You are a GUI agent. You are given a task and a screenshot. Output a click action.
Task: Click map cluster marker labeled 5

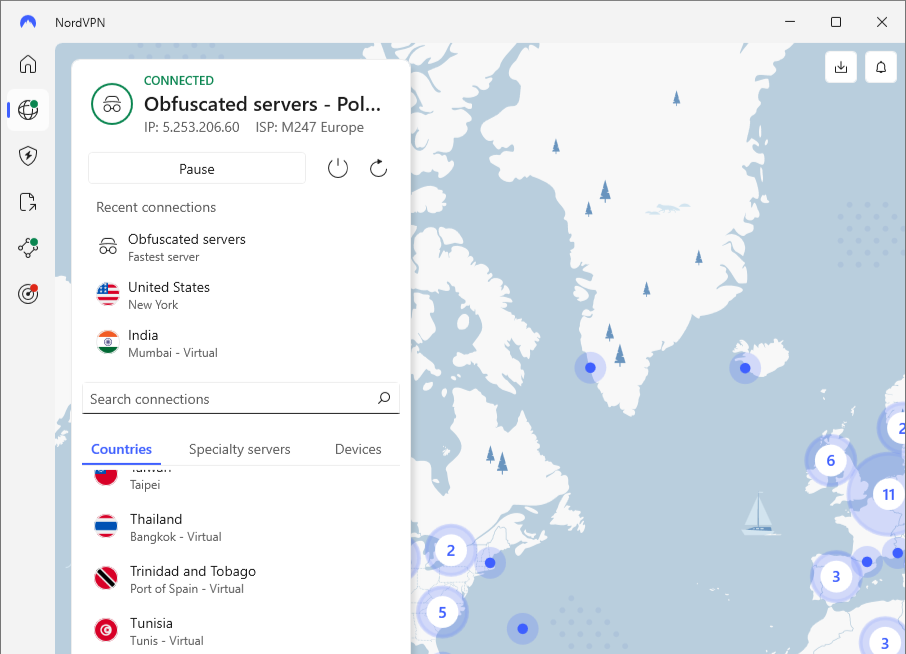coord(442,612)
